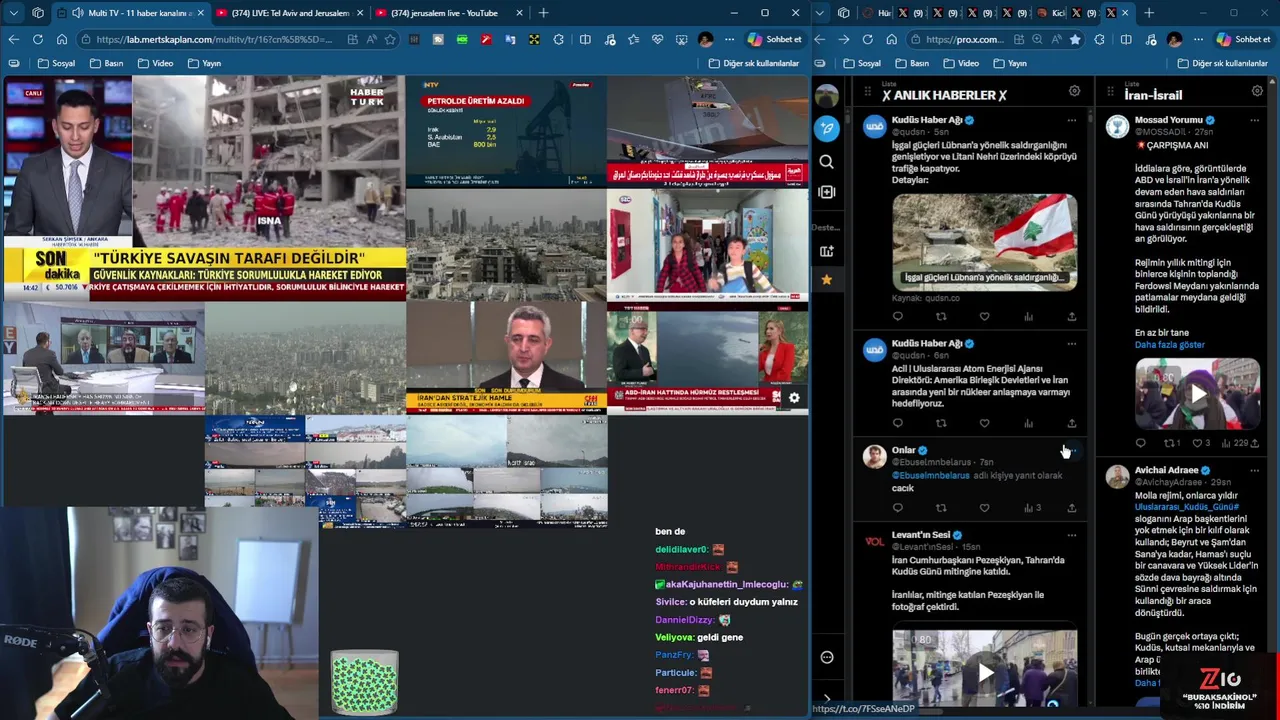Open Avichai Adraee profile name
The width and height of the screenshot is (1280, 720).
pos(1166,470)
